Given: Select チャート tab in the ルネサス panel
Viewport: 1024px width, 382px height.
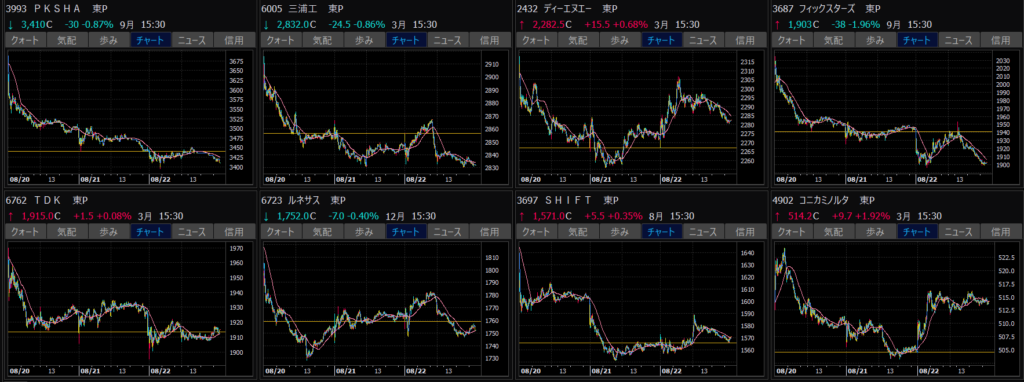Looking at the screenshot, I should [407, 232].
